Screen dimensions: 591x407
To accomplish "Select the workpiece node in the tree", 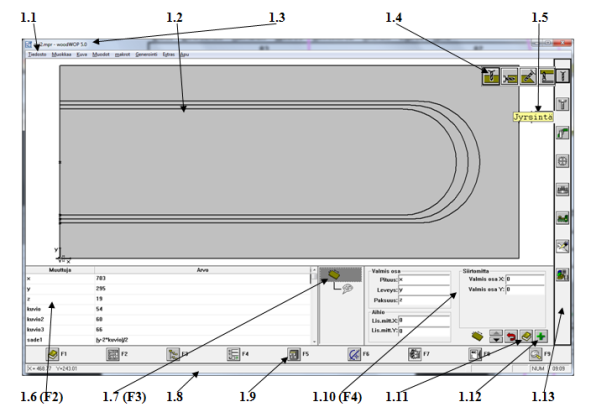I will [x=334, y=274].
